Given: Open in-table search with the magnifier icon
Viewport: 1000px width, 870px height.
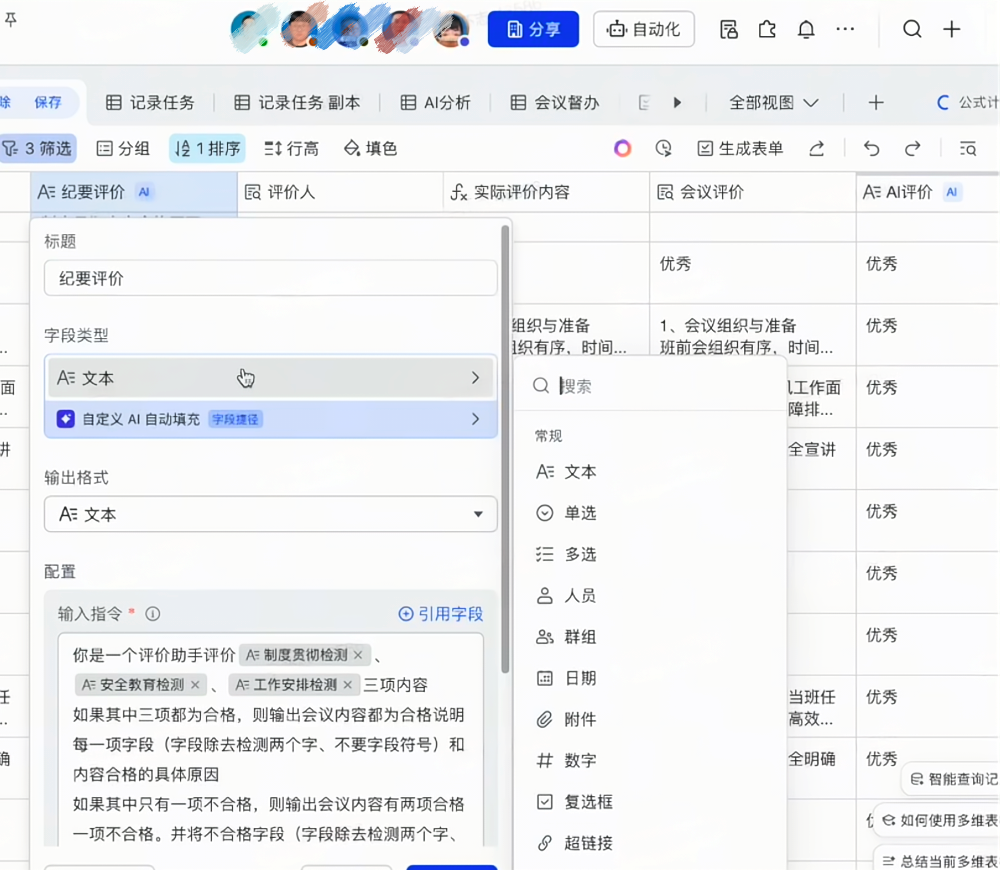Looking at the screenshot, I should tap(966, 147).
